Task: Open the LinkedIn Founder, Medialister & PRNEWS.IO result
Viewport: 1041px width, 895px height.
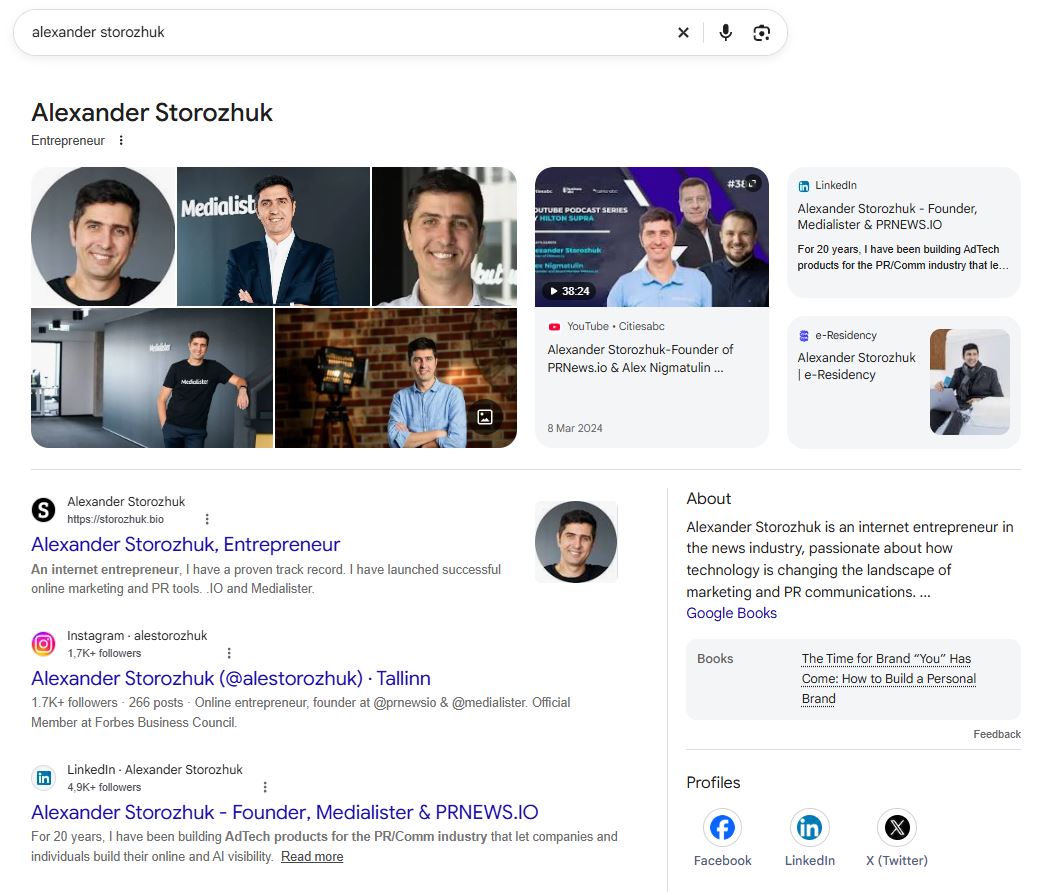Action: coord(285,813)
